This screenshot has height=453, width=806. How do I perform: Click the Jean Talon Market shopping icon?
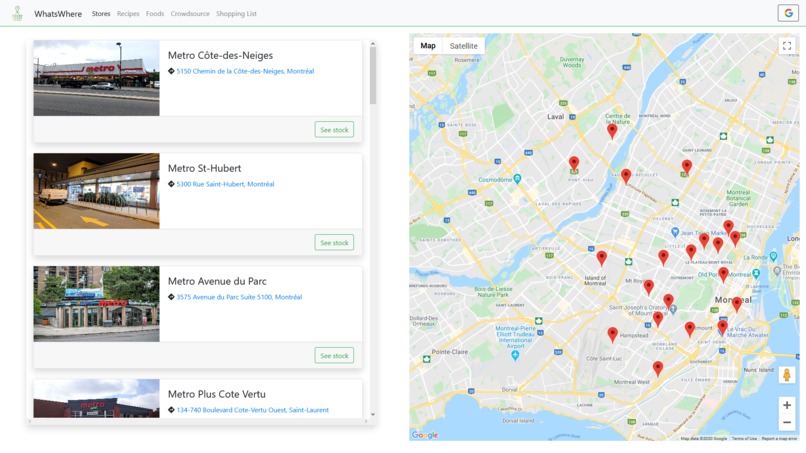[x=675, y=232]
